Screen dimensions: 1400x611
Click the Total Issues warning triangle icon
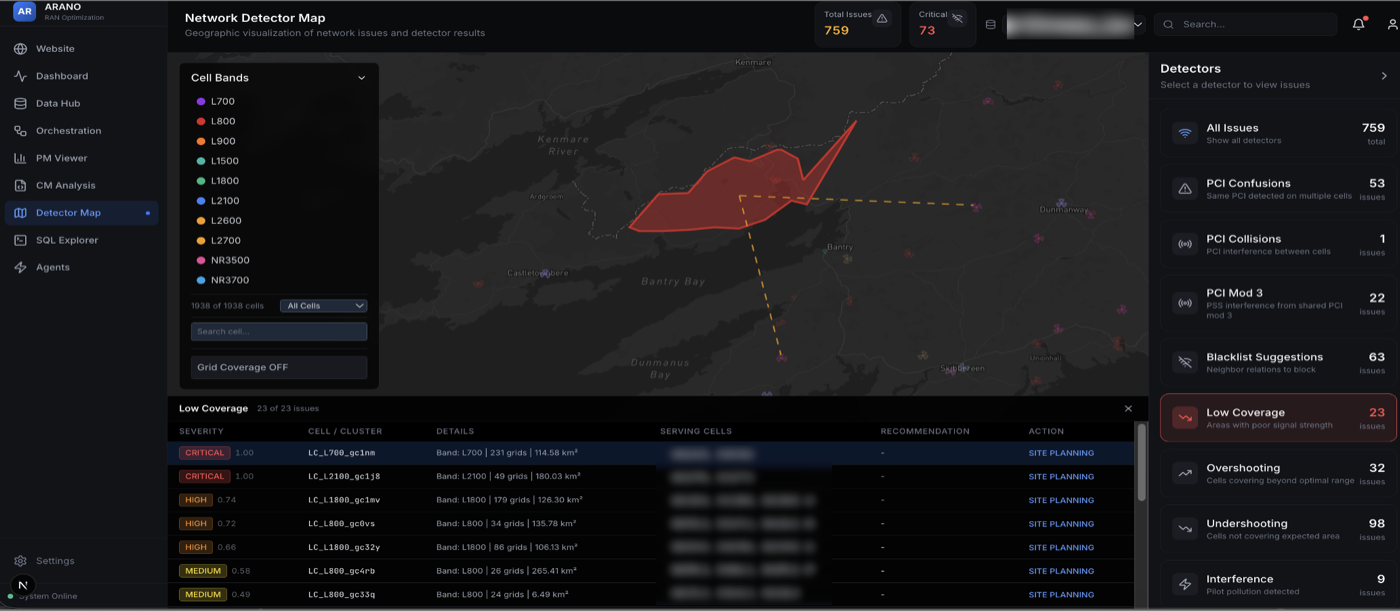(x=882, y=18)
